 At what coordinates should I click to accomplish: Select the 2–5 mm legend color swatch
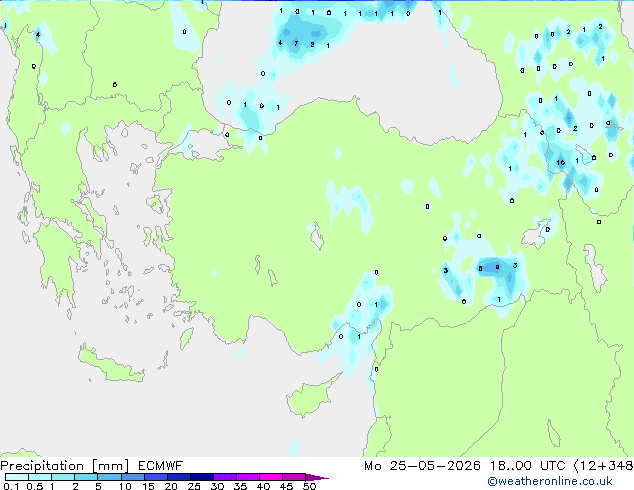coord(86,477)
